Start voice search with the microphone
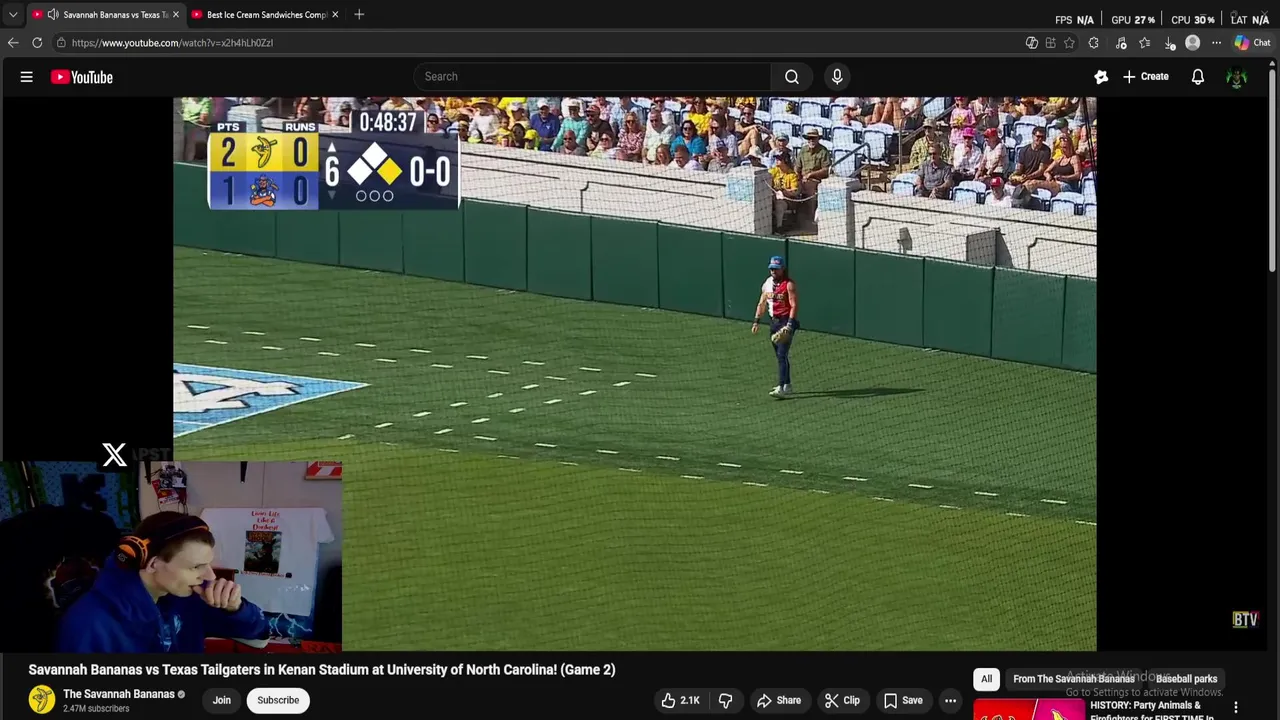Screen dimensions: 1280x720 tap(837, 77)
